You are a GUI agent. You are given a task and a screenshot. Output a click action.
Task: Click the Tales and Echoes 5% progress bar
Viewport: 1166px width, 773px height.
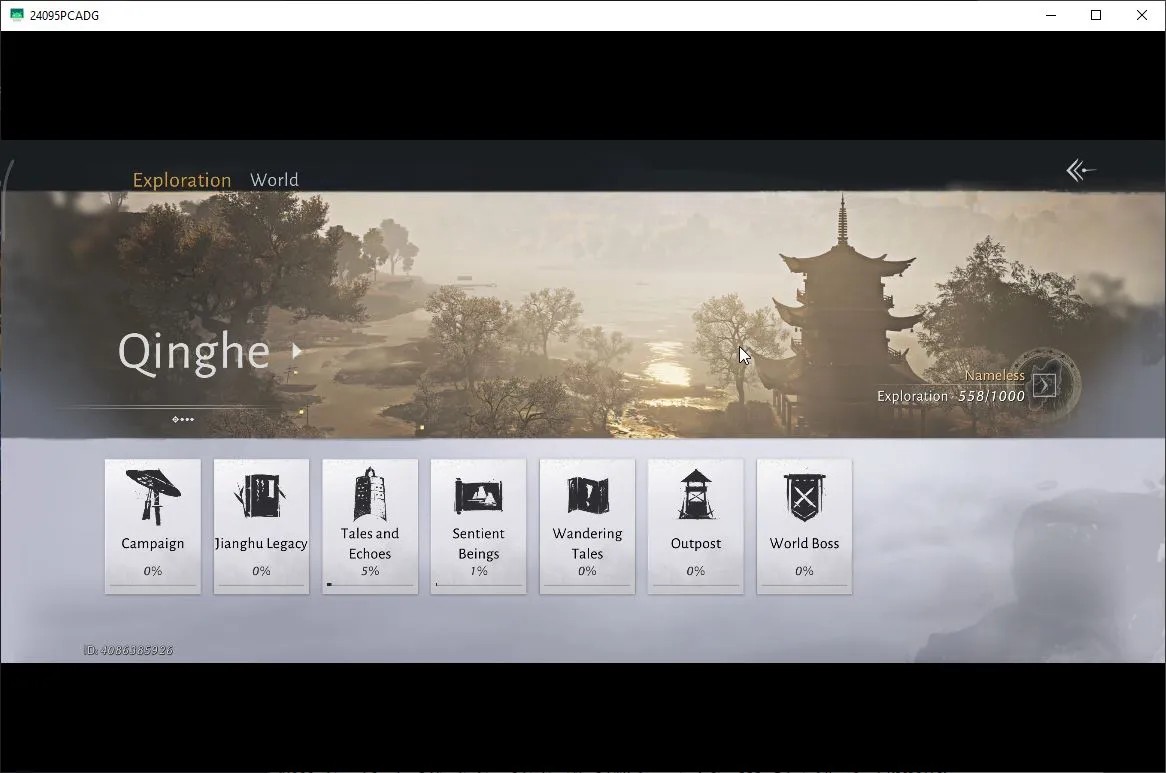370,585
